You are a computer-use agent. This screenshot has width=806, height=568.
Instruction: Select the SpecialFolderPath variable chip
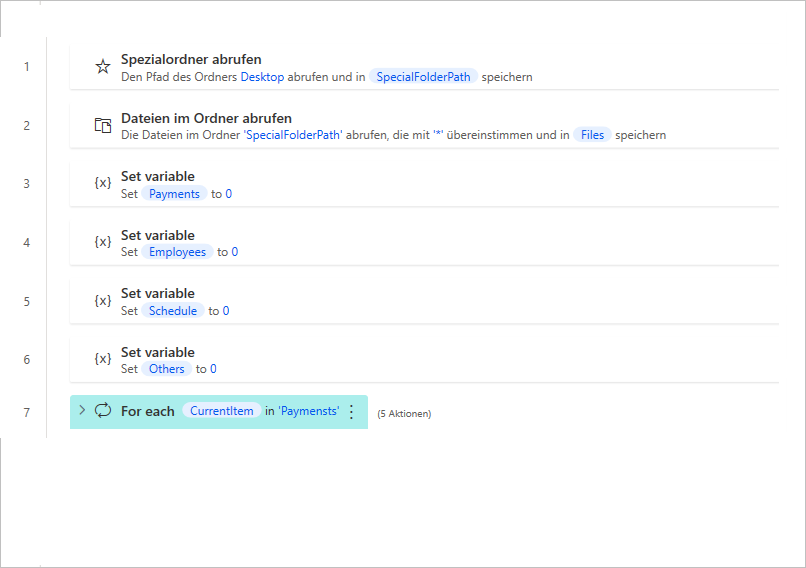pyautogui.click(x=423, y=77)
